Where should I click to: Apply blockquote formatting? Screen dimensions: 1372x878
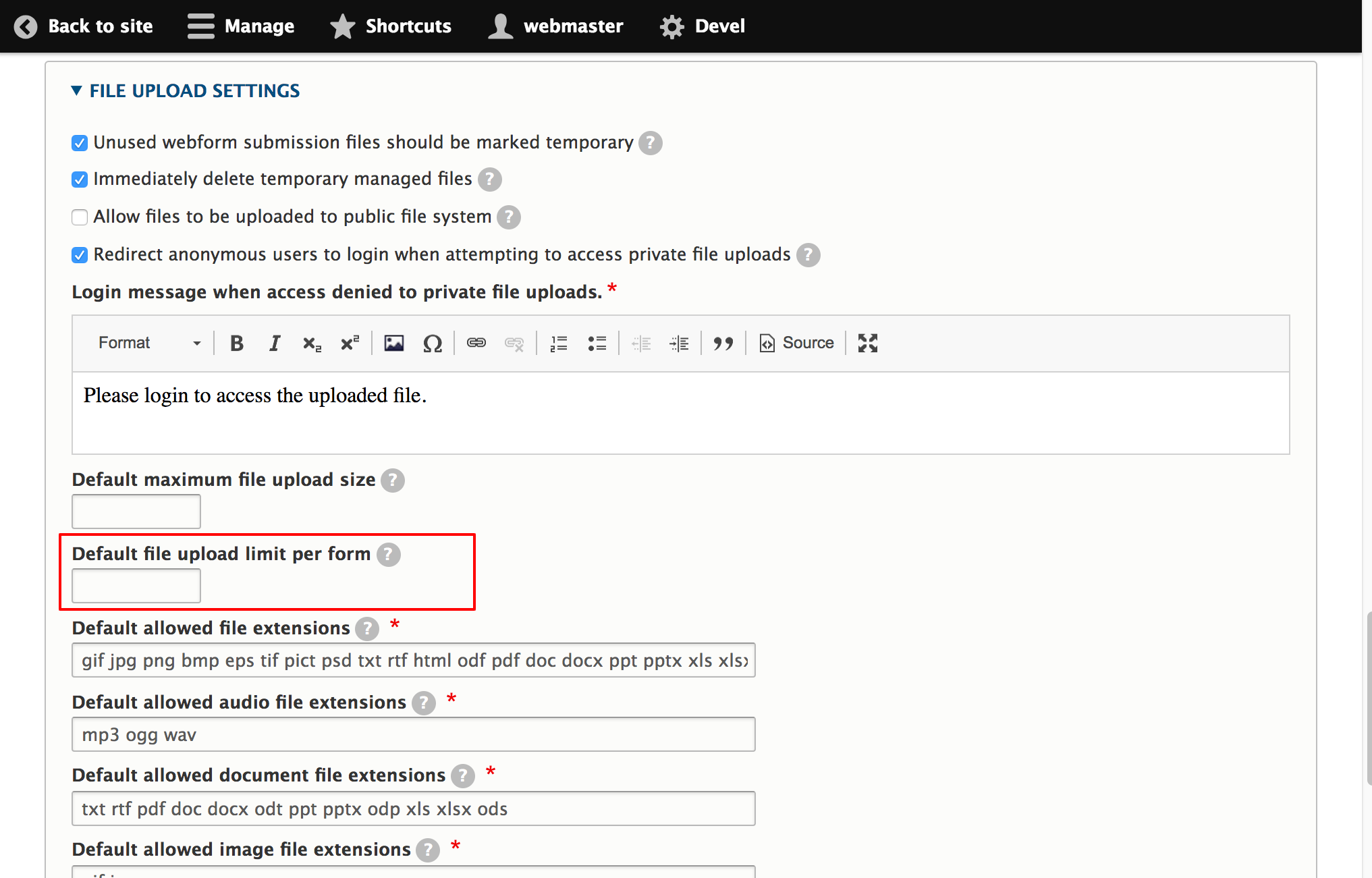pos(723,343)
